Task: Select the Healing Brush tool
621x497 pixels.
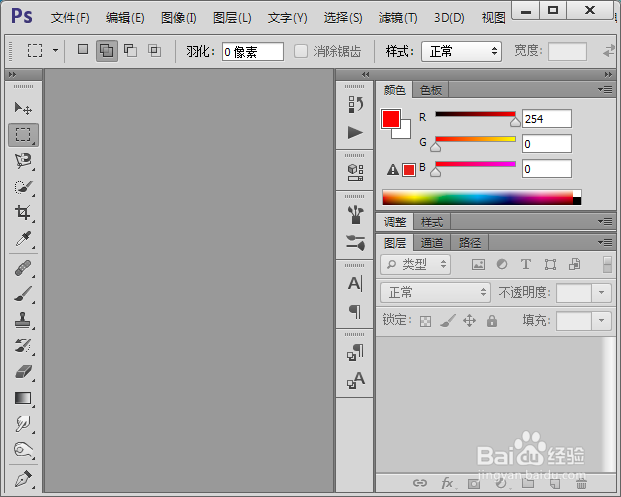Action: (x=23, y=268)
